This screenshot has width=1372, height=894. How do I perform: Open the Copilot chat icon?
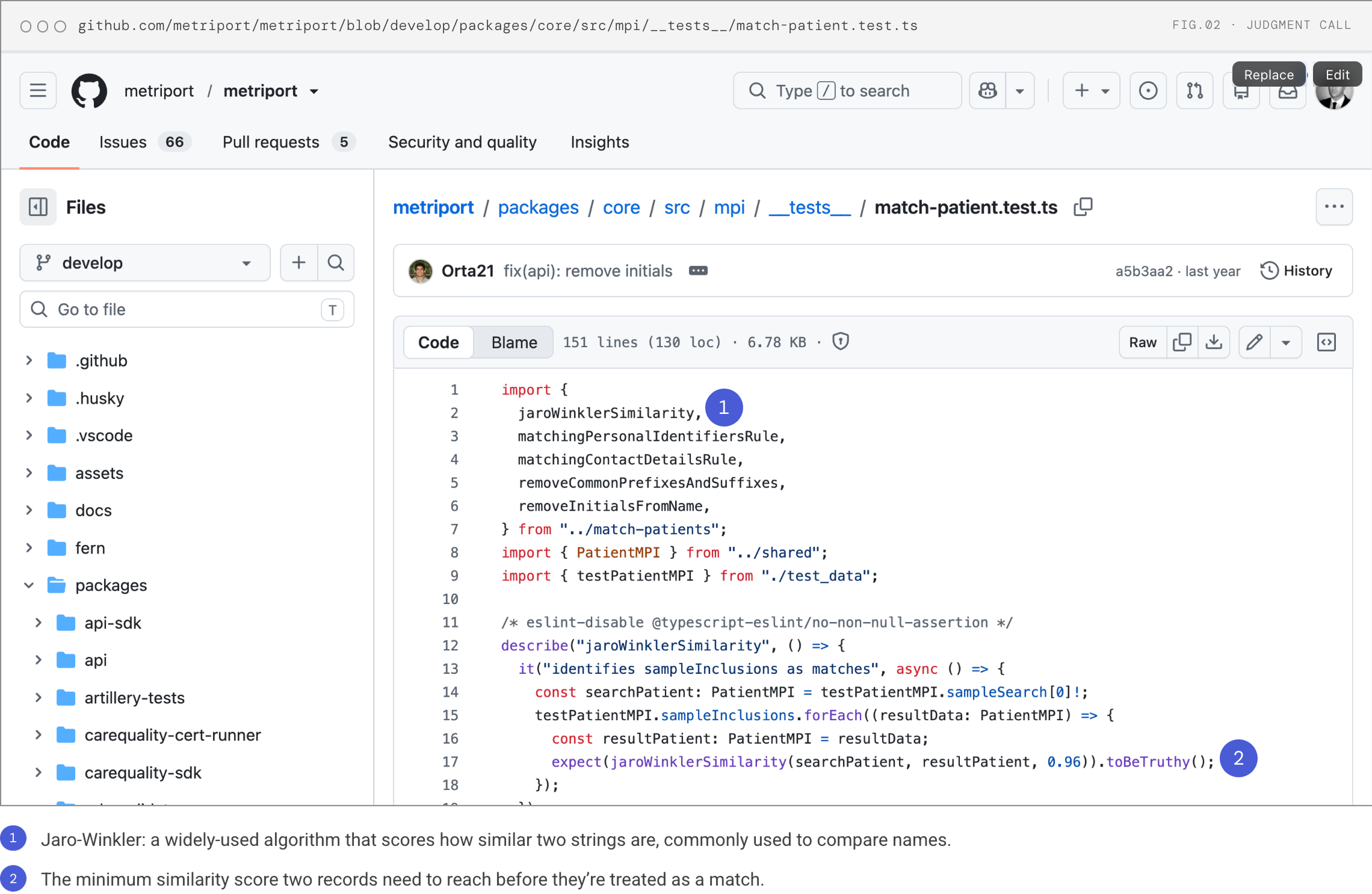pyautogui.click(x=987, y=91)
